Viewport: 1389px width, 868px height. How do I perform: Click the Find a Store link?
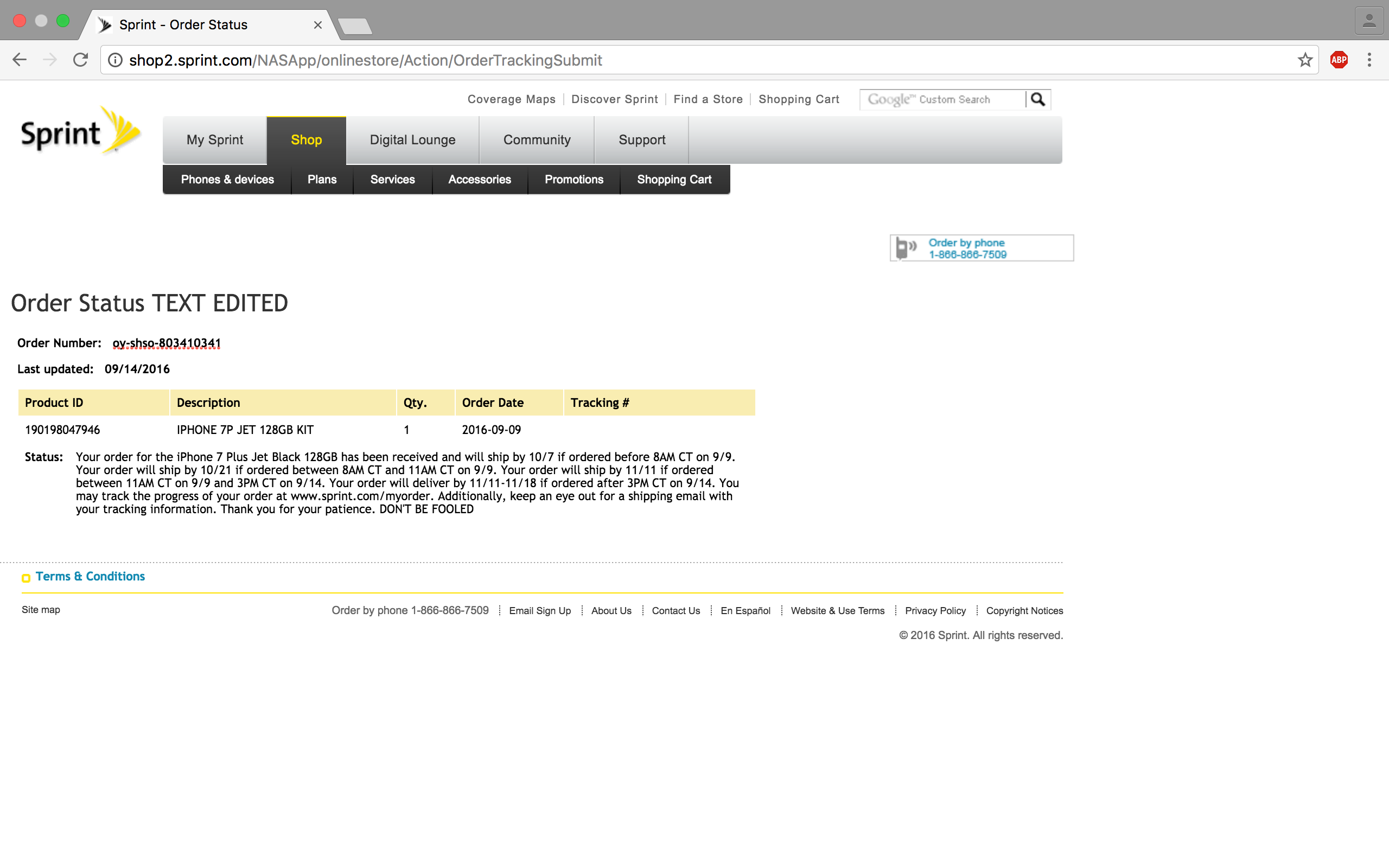click(x=708, y=99)
